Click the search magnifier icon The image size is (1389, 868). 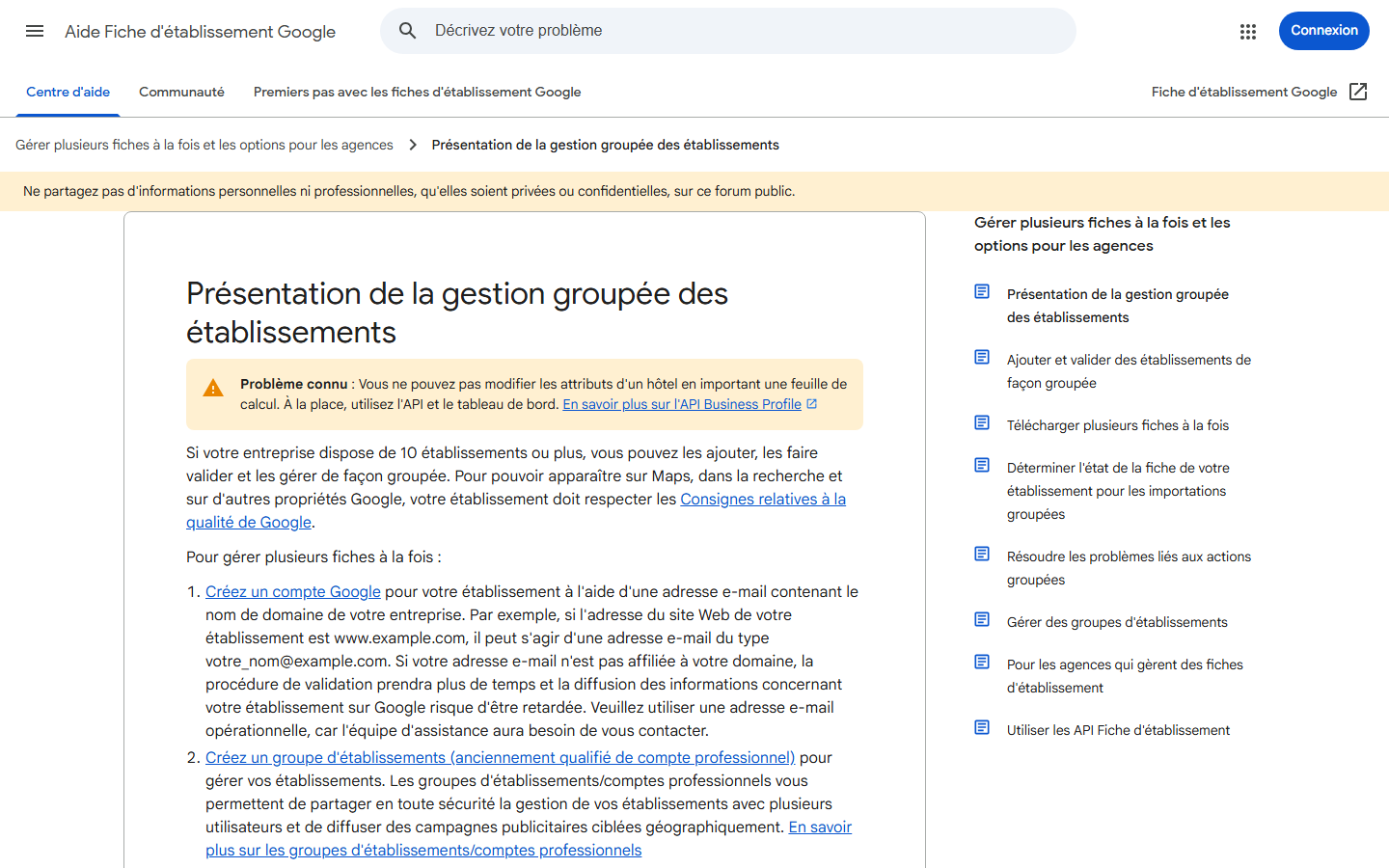click(408, 31)
